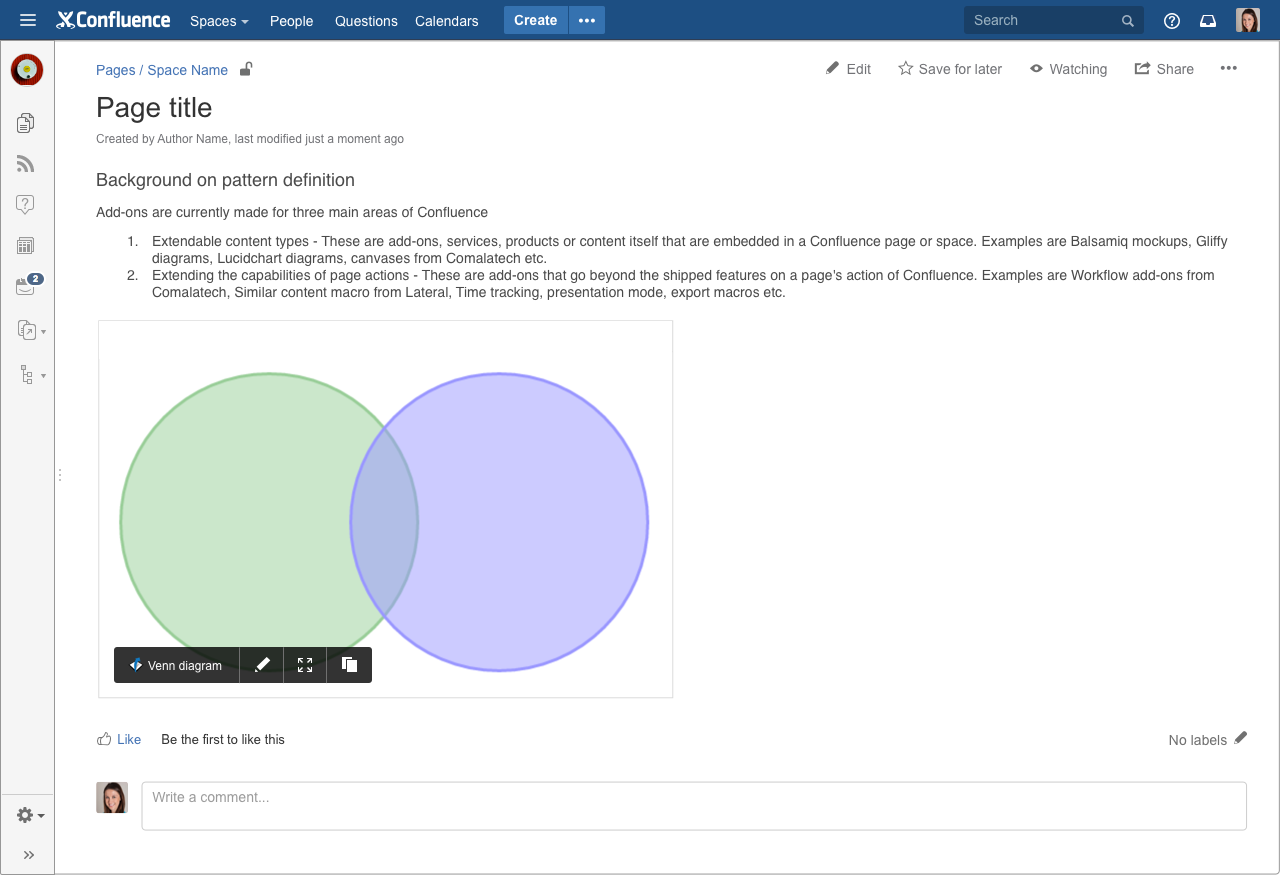Image resolution: width=1280 pixels, height=875 pixels.
Task: Follow the Space Name breadcrumb link
Action: coord(187,70)
